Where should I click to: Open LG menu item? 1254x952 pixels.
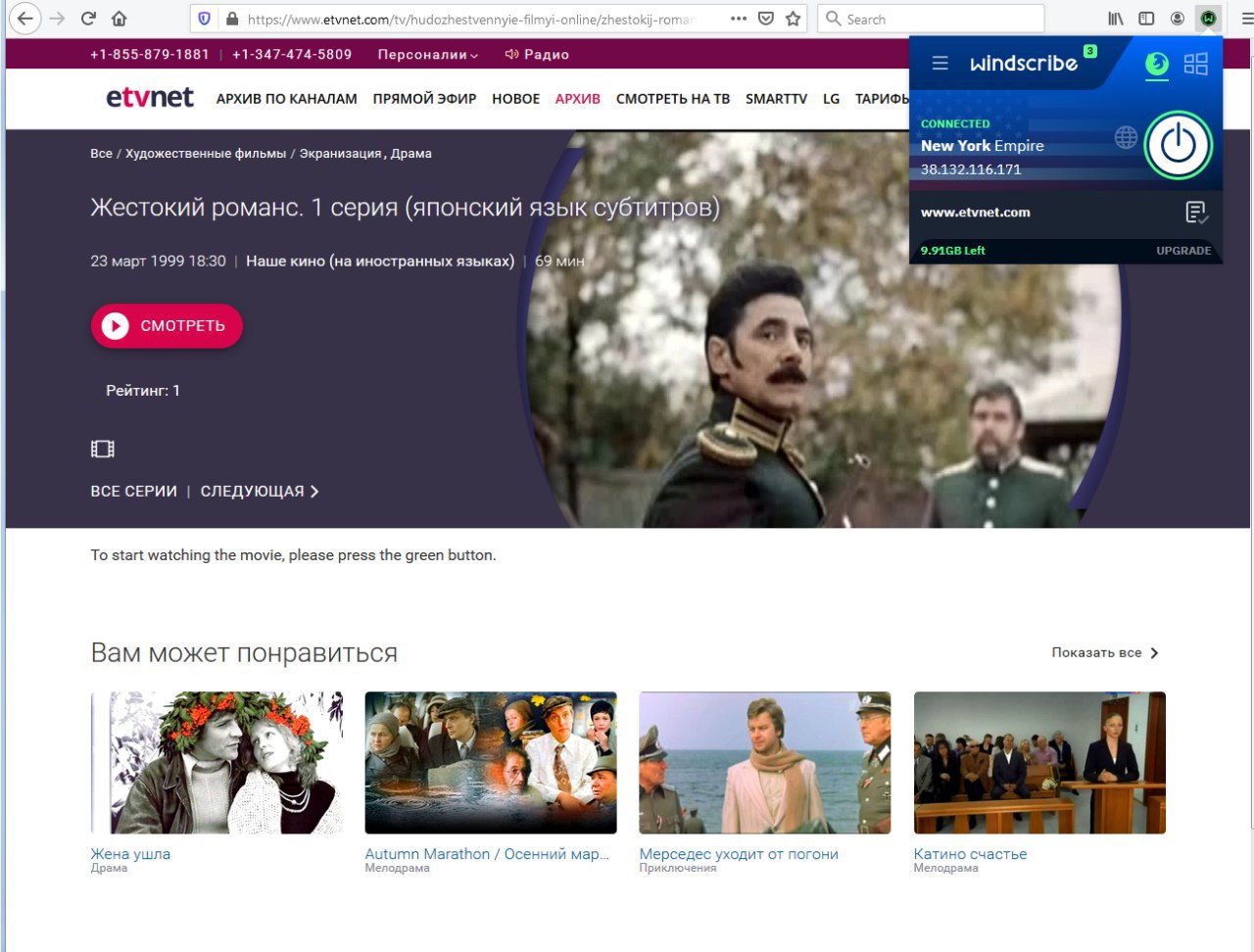click(832, 99)
